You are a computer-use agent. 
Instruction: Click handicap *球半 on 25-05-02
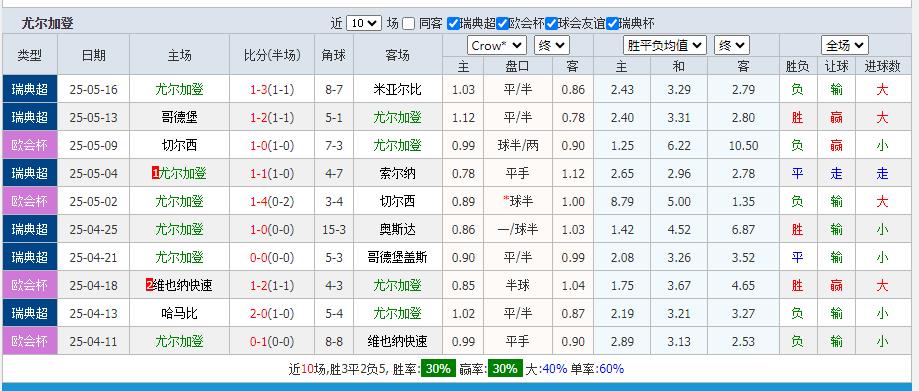click(x=518, y=202)
